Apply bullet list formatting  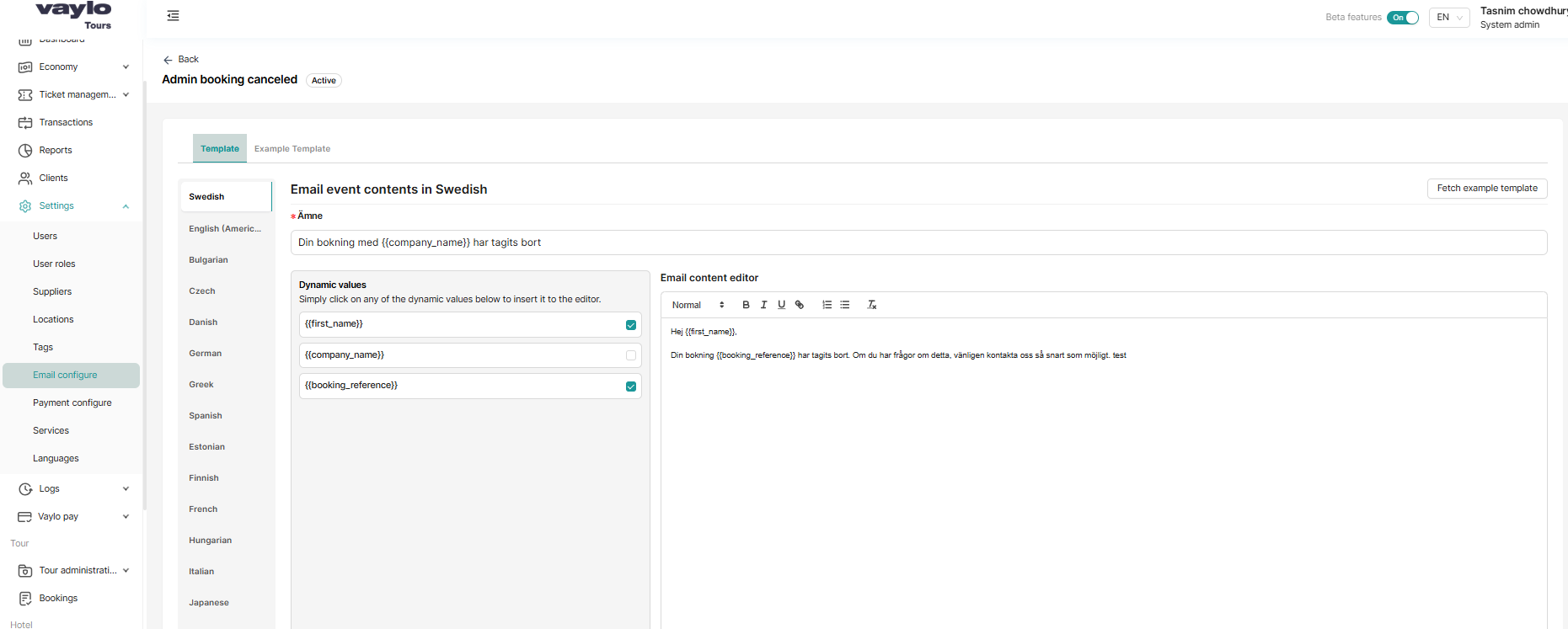click(845, 305)
